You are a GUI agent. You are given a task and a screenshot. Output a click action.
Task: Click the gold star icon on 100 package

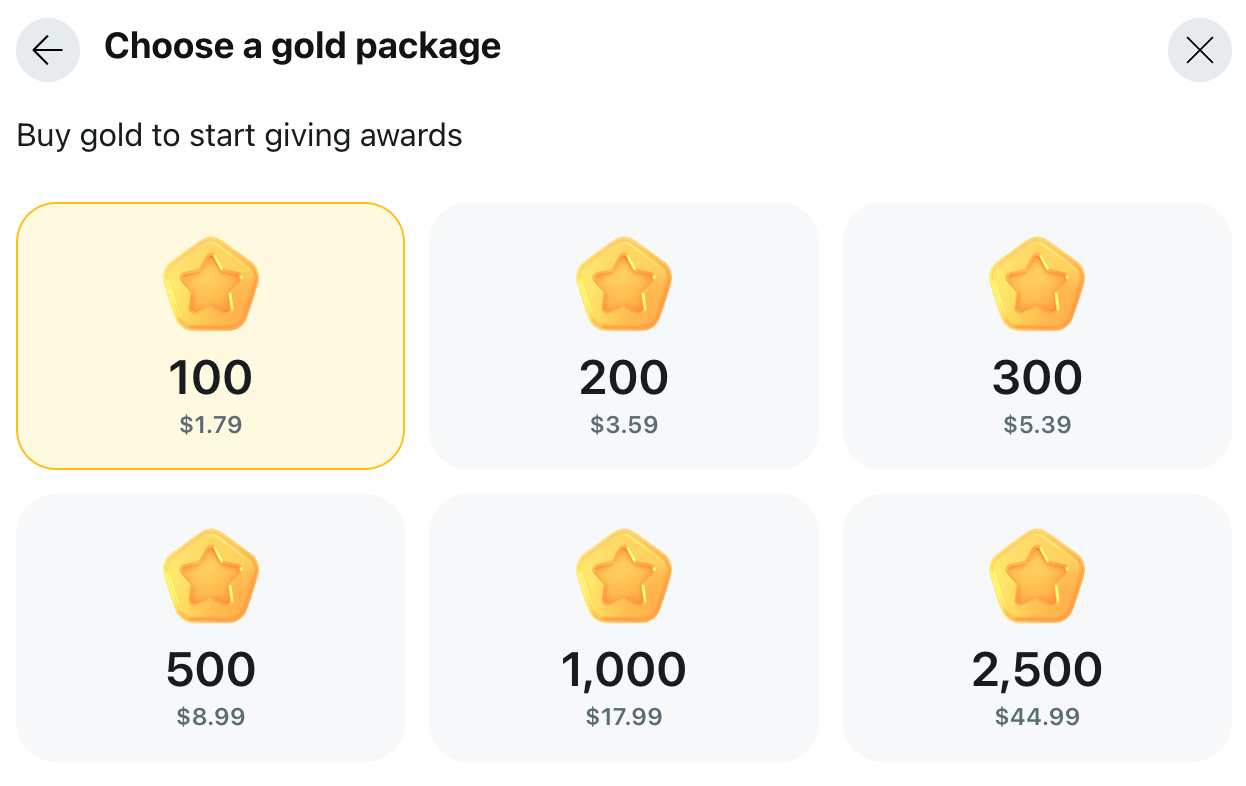[x=211, y=283]
